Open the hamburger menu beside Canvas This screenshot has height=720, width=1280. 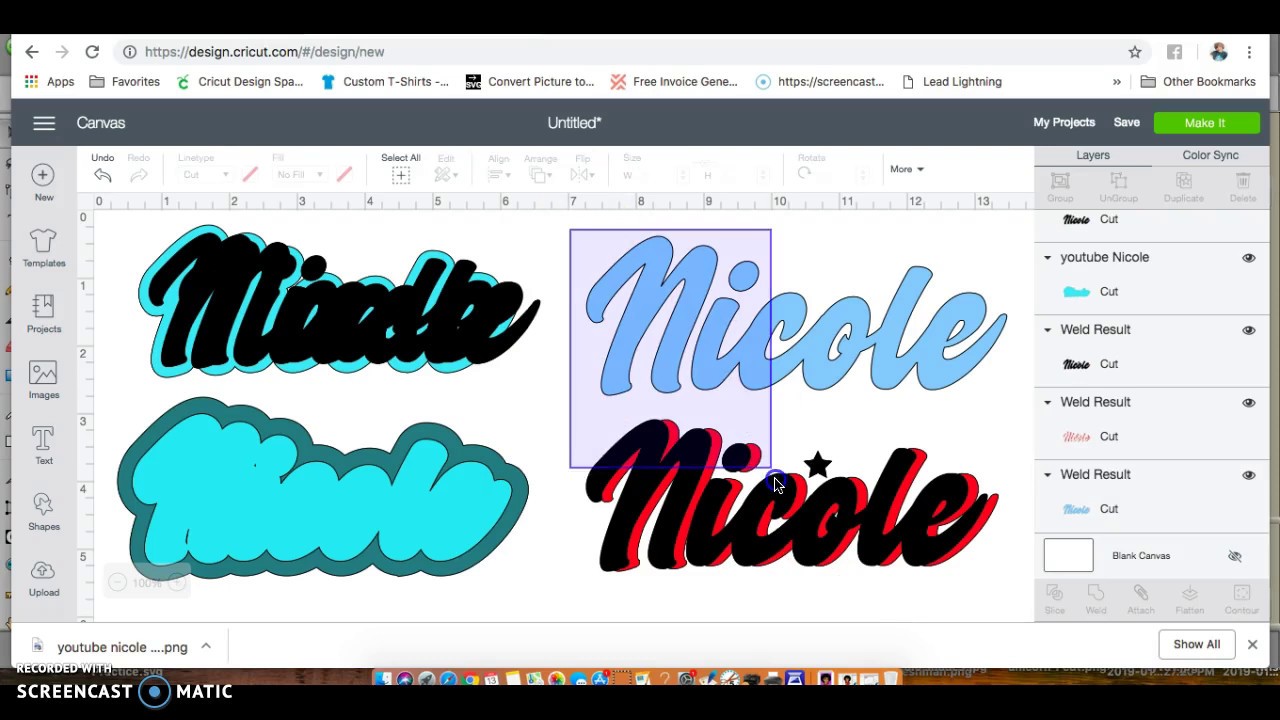(44, 123)
